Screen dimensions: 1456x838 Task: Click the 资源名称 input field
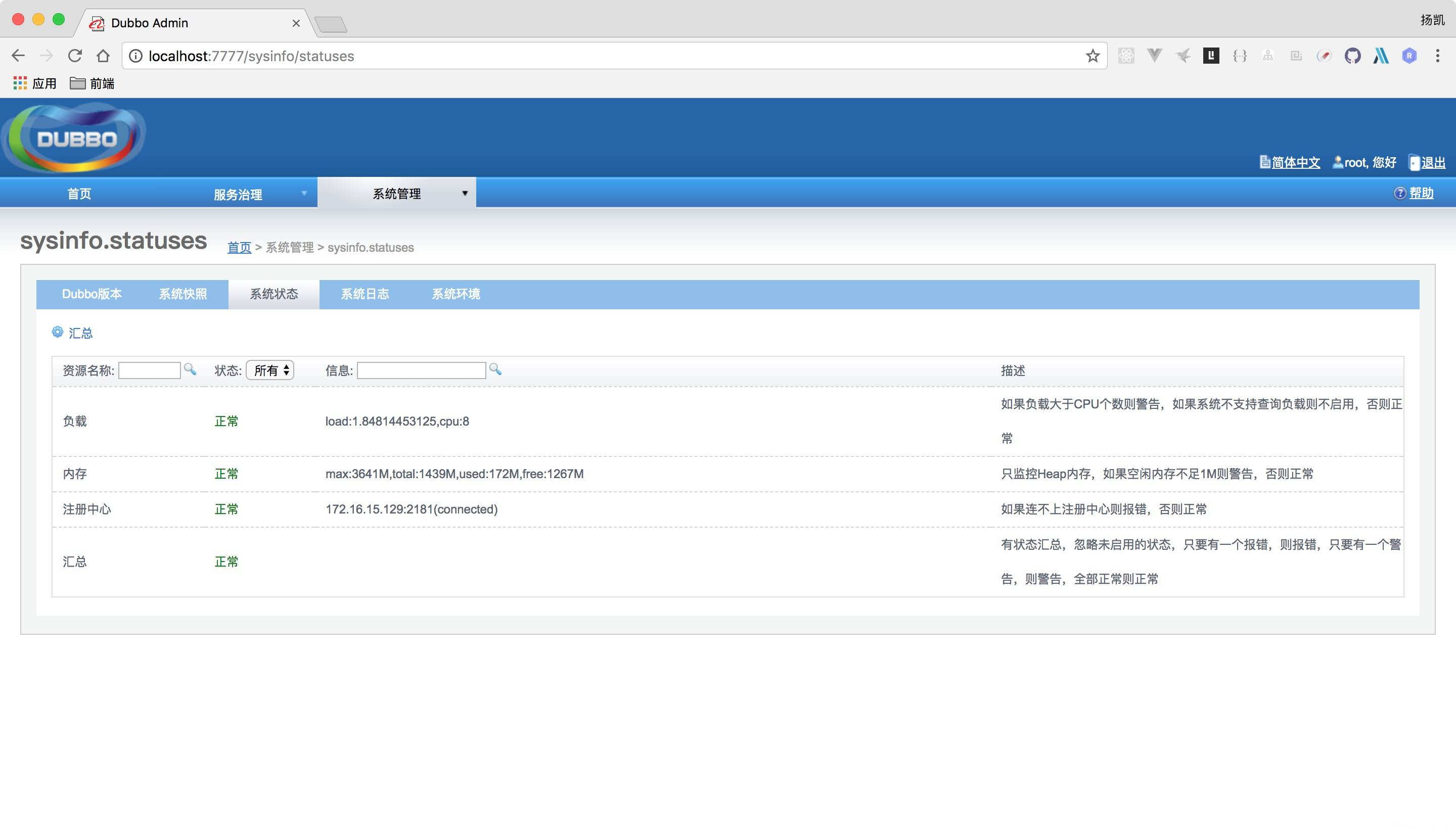pyautogui.click(x=149, y=370)
